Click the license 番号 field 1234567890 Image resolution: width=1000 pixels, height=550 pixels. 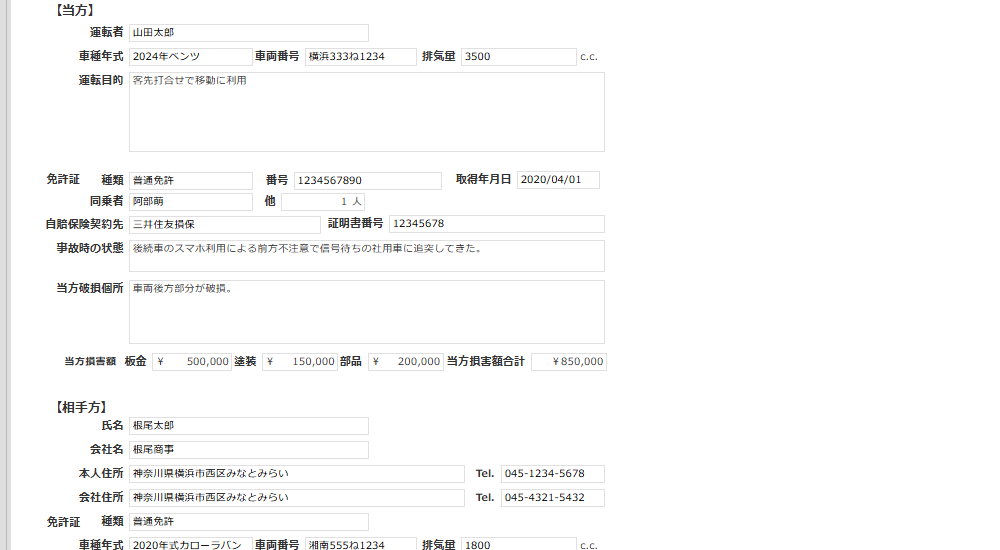366,181
